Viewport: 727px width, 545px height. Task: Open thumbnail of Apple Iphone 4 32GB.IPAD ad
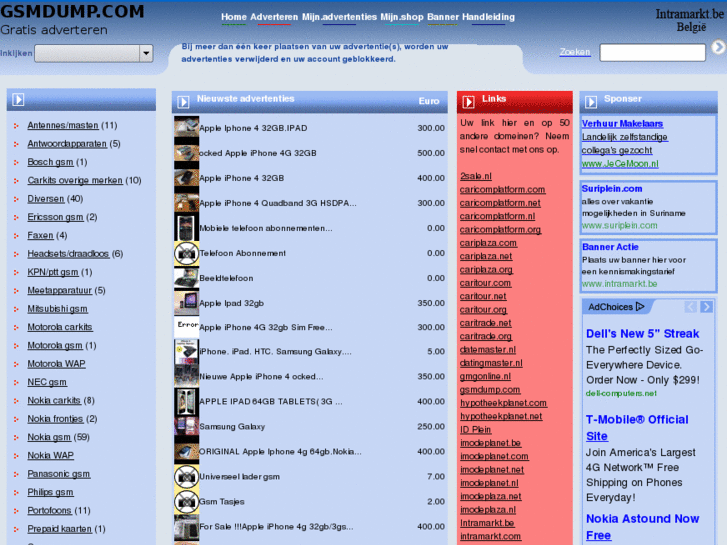[186, 127]
